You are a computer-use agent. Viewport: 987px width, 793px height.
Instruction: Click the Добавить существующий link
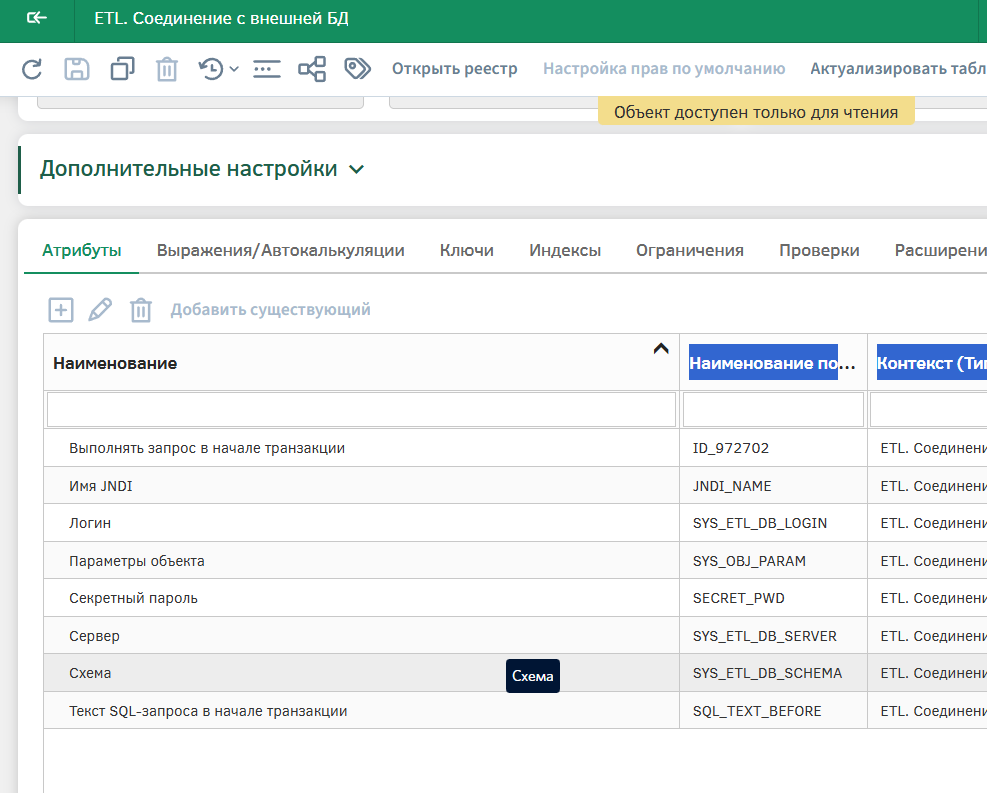(x=270, y=310)
